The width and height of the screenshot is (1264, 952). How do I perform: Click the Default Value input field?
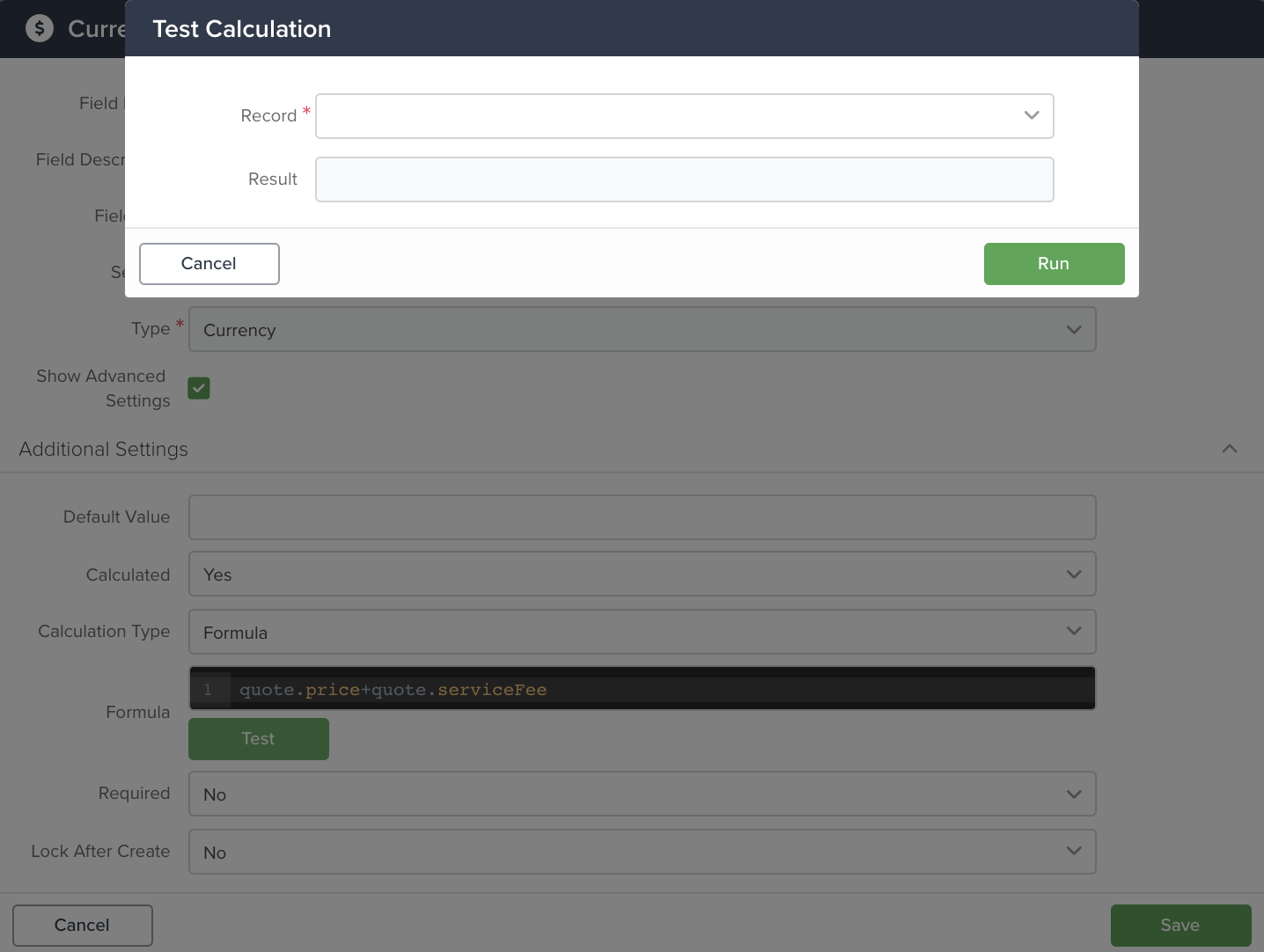coord(643,517)
